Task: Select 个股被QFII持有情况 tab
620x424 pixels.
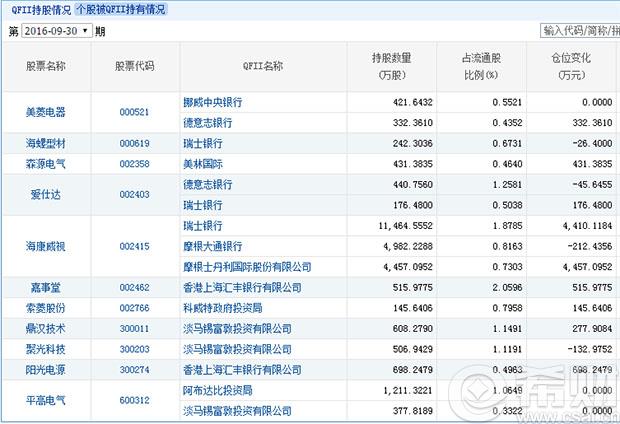Action: coord(121,9)
